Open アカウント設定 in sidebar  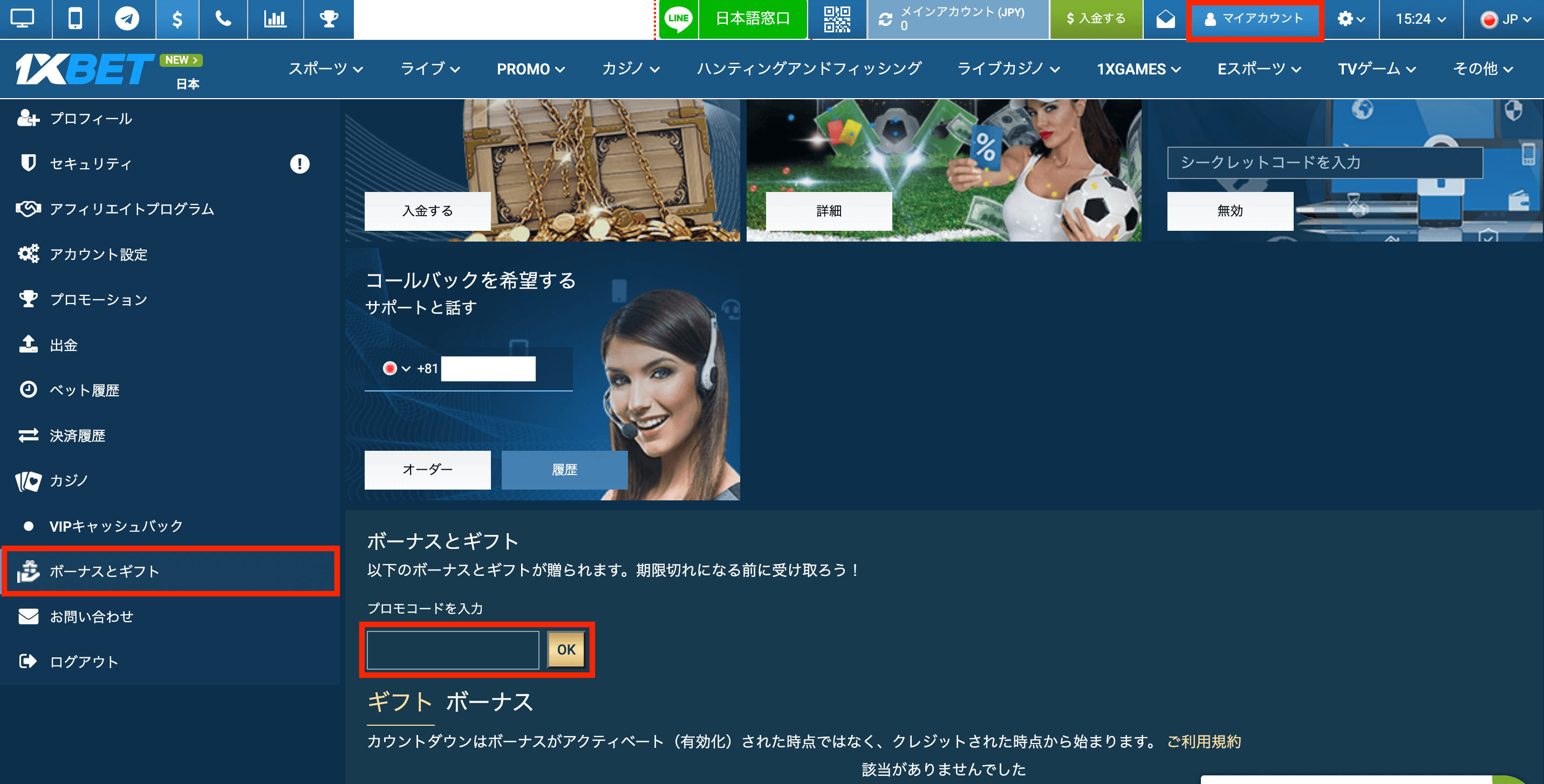[169, 255]
